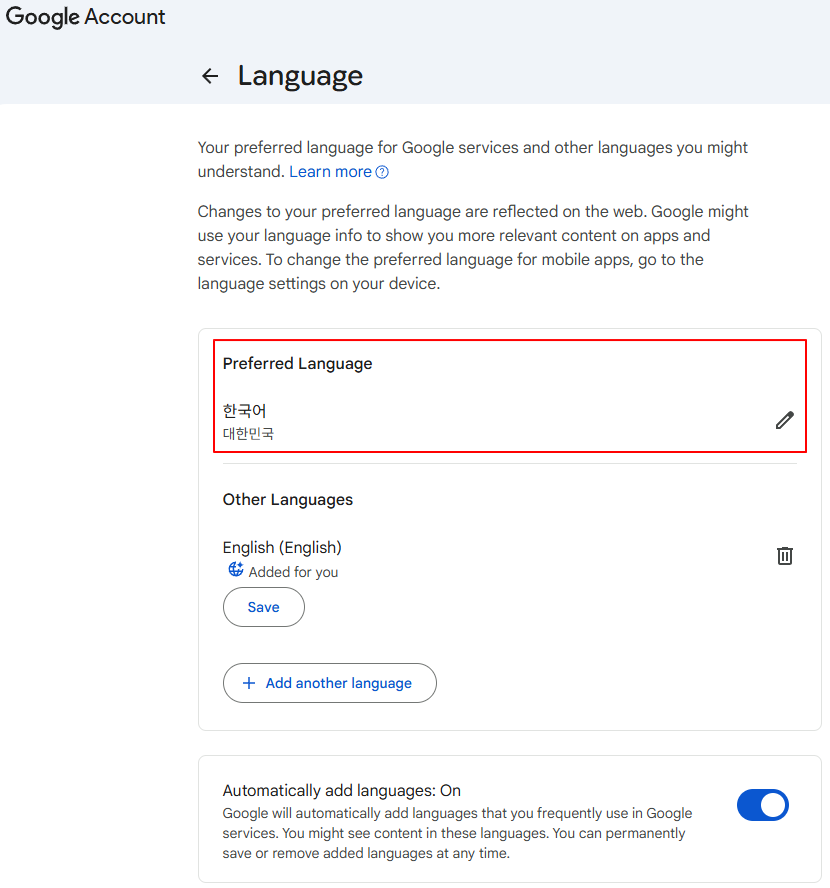This screenshot has height=888, width=830.
Task: Save the English language entry
Action: click(264, 607)
